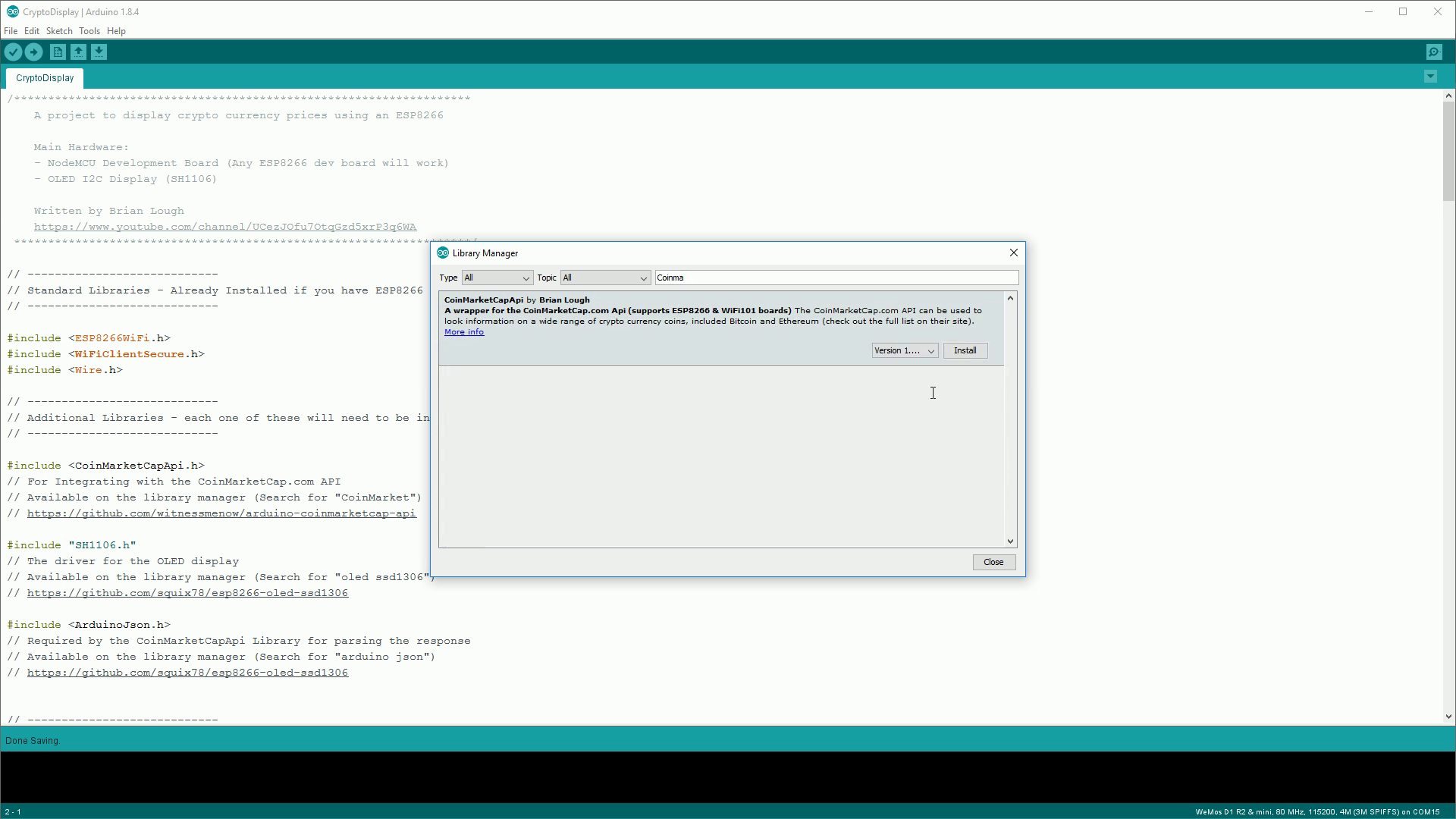Close the Library Manager with X icon

(x=1013, y=253)
